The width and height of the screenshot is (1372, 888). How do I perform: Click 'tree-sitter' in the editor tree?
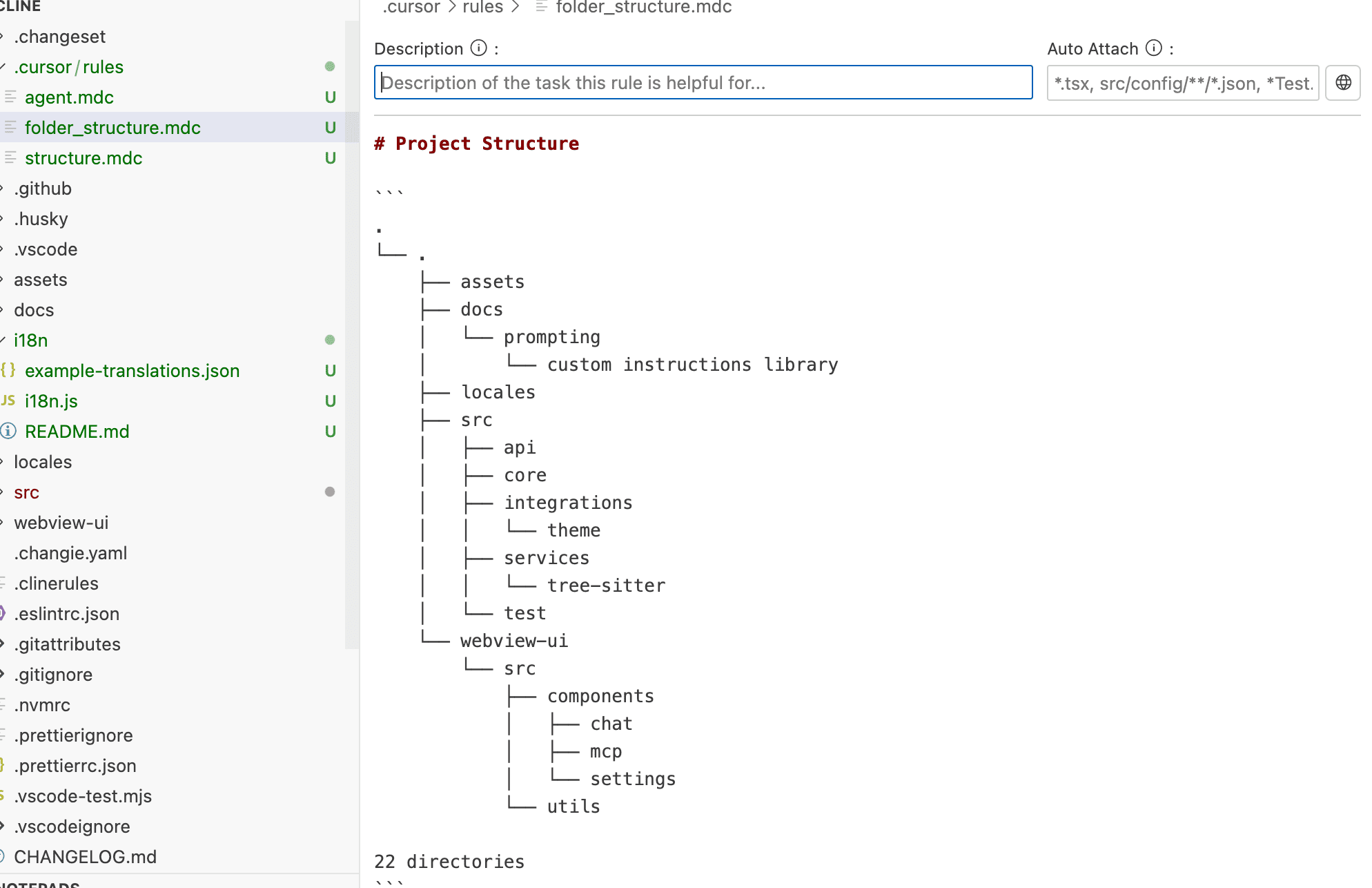(x=606, y=586)
